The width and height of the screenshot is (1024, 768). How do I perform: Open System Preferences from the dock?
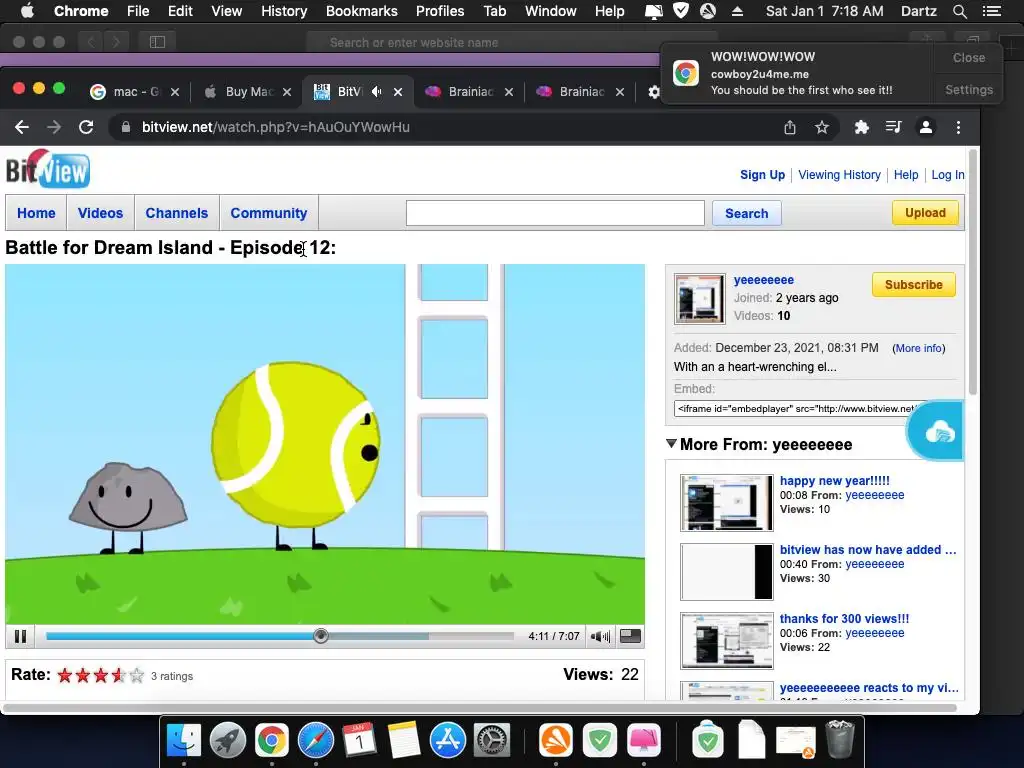[x=492, y=741]
